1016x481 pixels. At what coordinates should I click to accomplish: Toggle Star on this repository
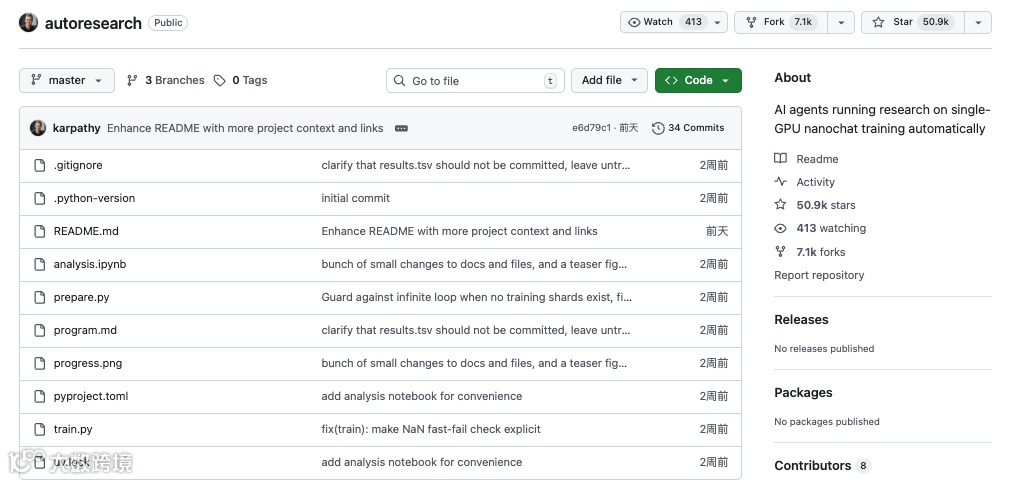coord(911,22)
